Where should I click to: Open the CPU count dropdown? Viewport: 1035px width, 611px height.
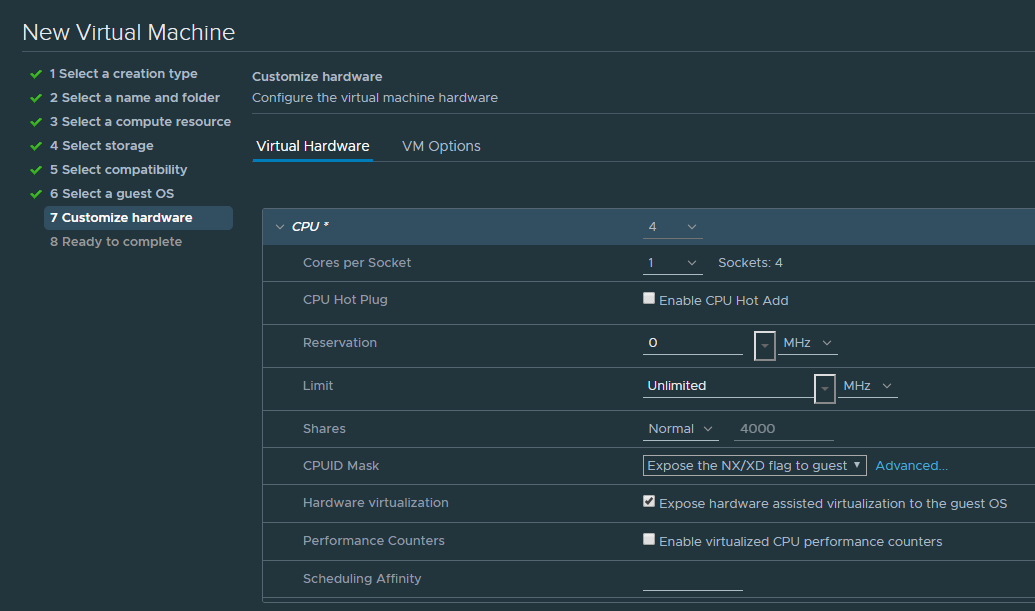(x=672, y=227)
